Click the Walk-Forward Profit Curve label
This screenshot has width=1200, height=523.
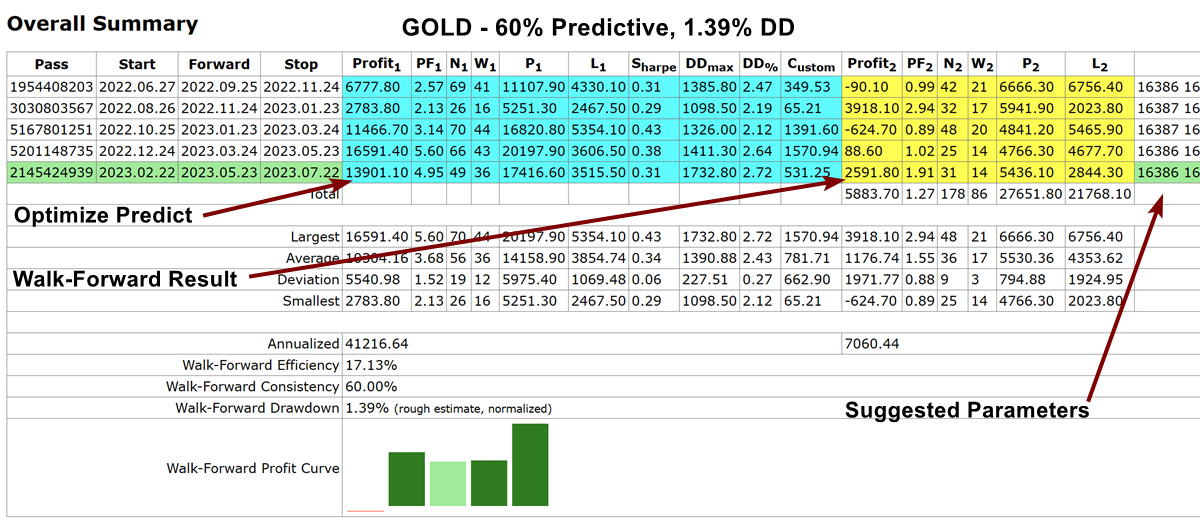pyautogui.click(x=253, y=467)
